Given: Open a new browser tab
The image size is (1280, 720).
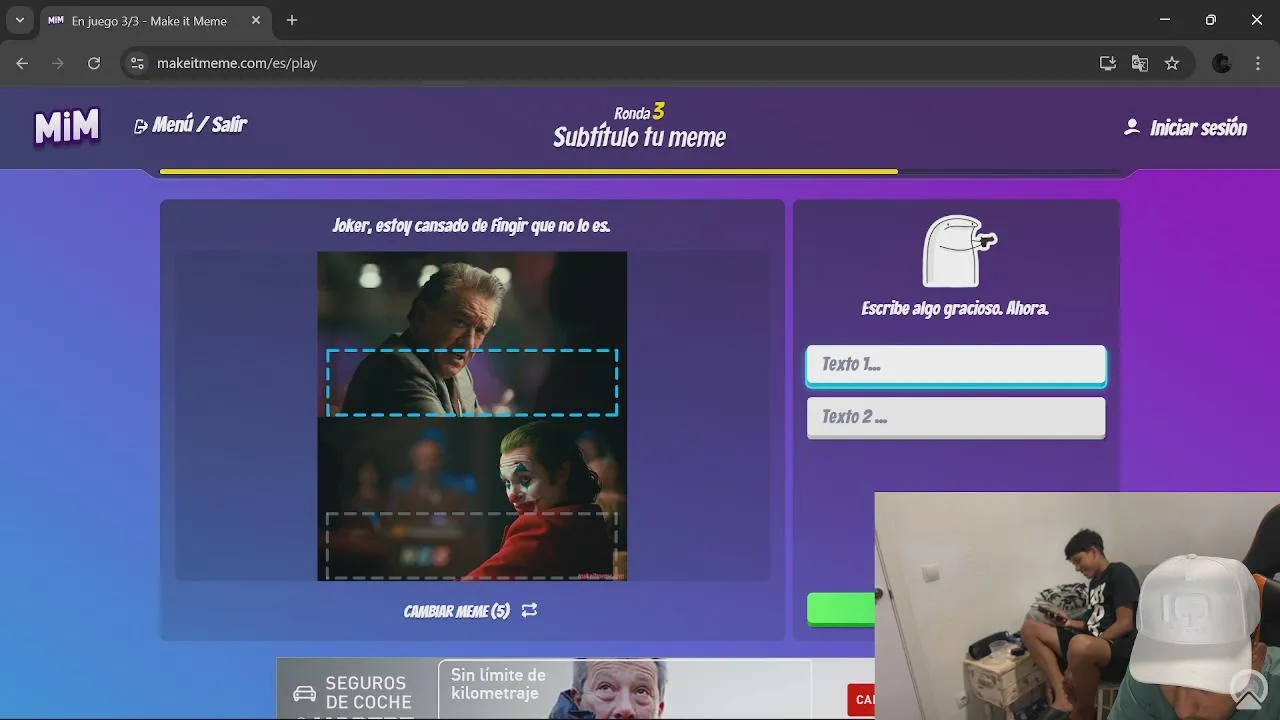Looking at the screenshot, I should (292, 20).
